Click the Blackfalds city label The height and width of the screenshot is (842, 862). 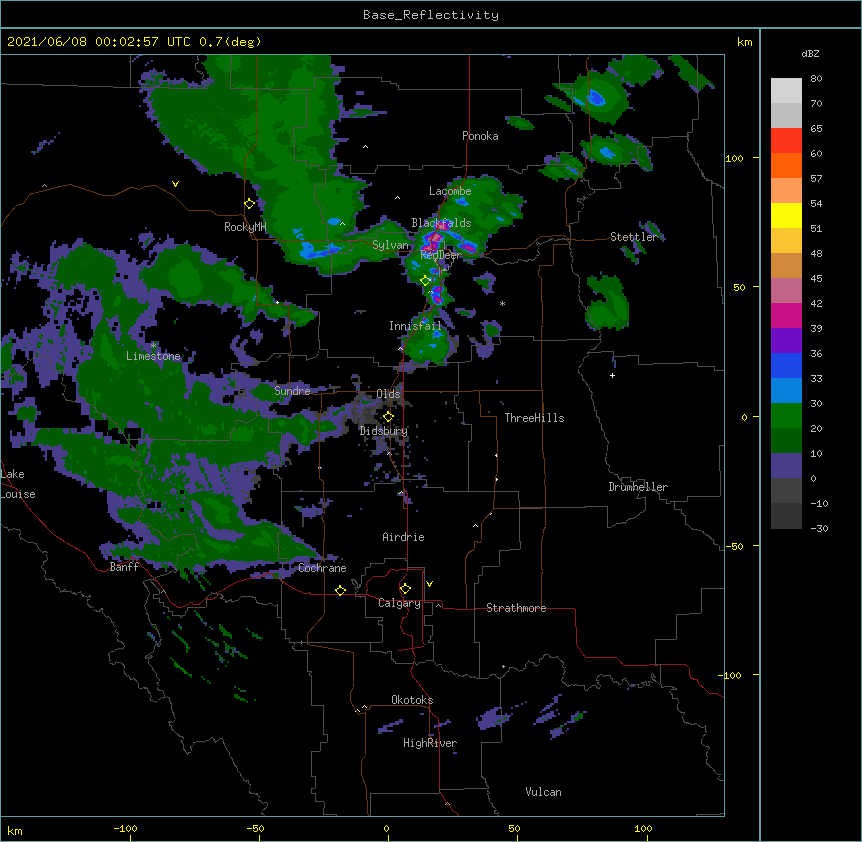[x=441, y=223]
